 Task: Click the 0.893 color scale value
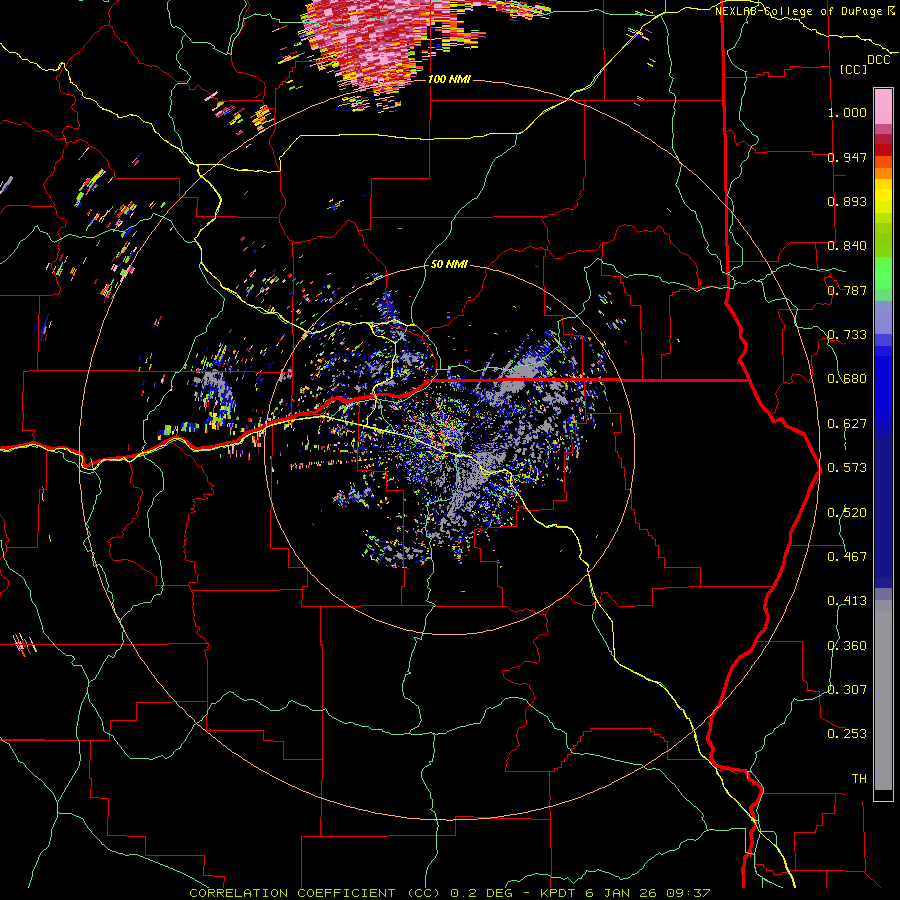(x=847, y=201)
